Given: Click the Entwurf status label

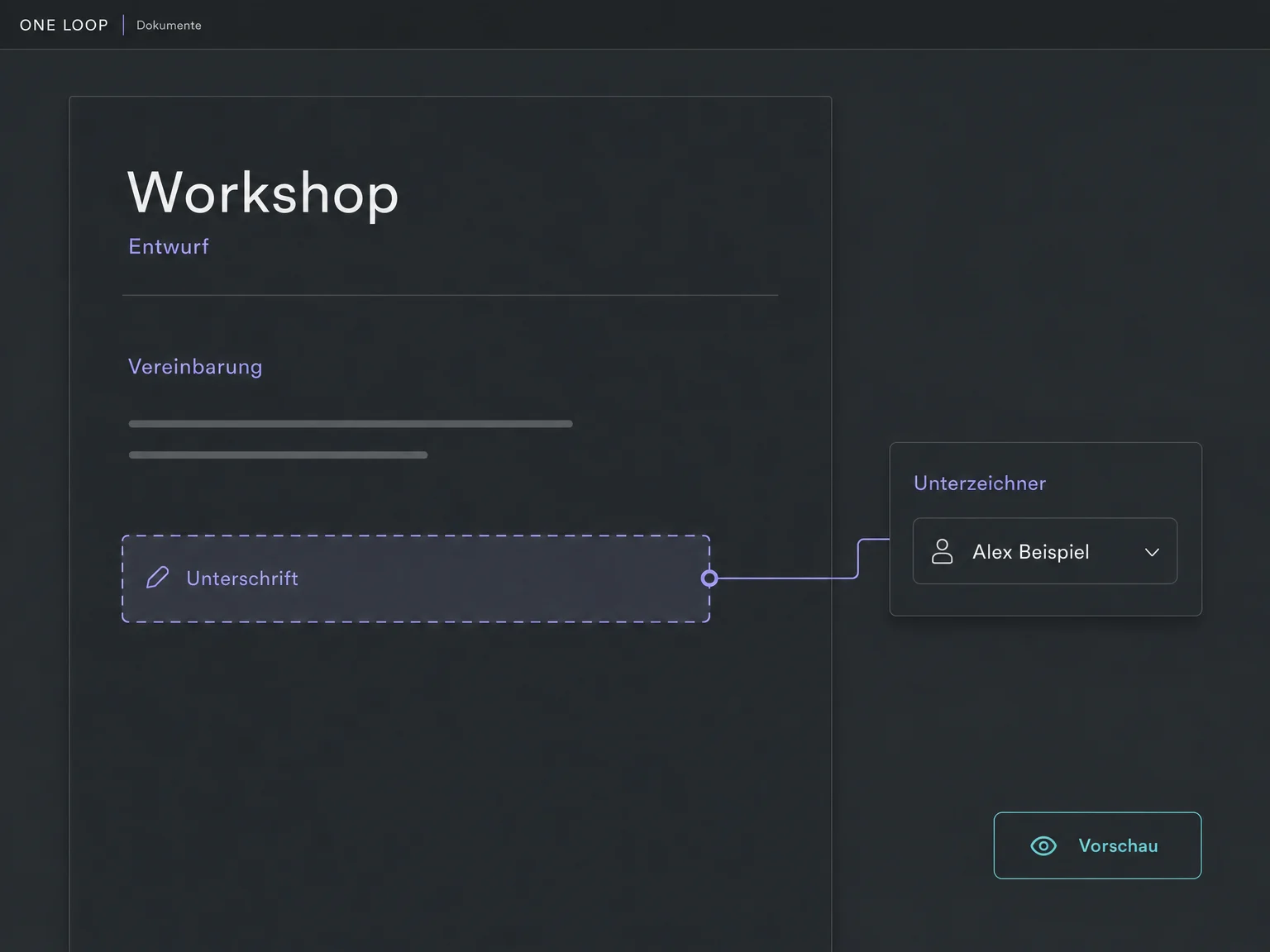Looking at the screenshot, I should [169, 246].
